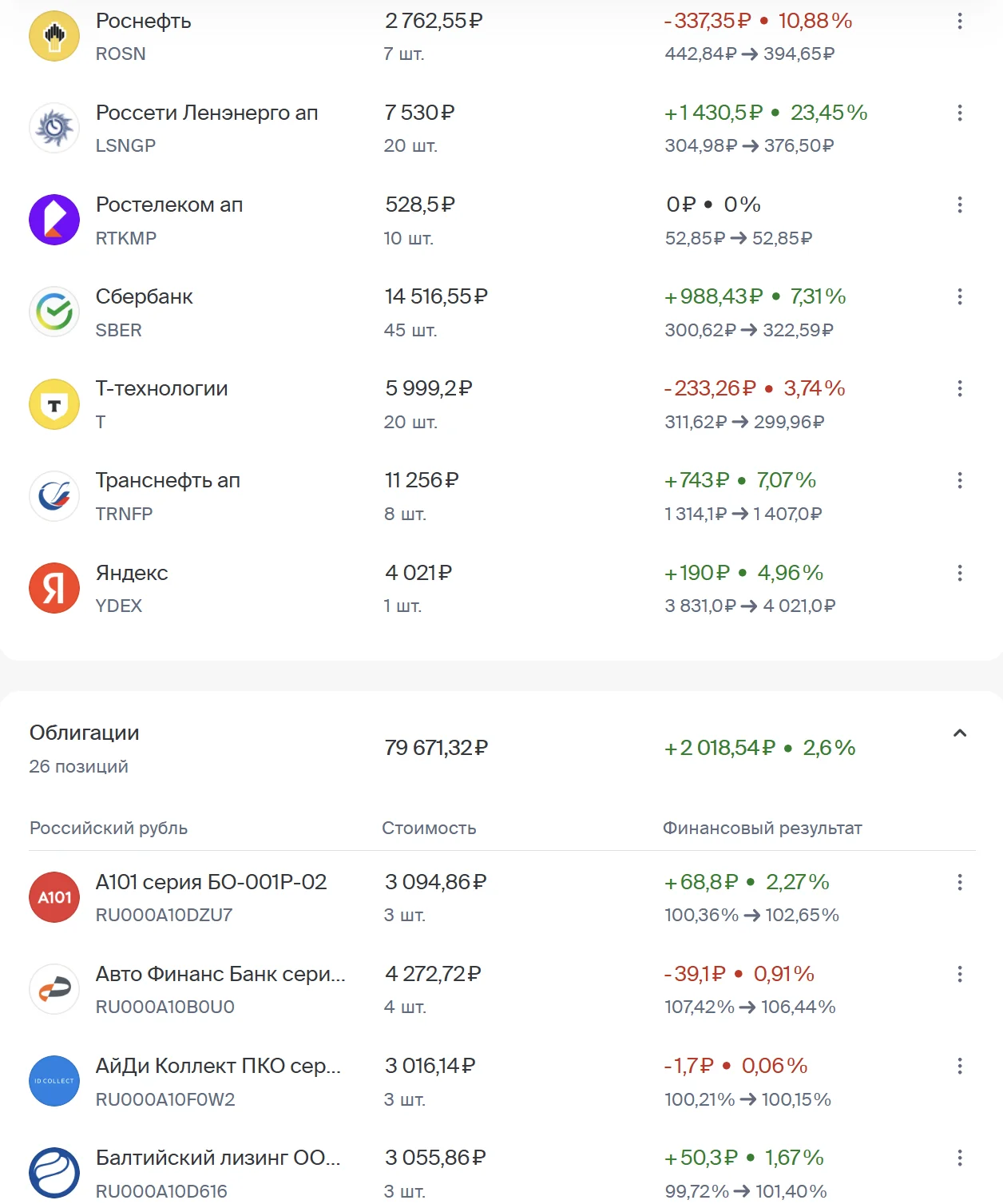
Task: Click the Российский рубль column header
Action: 109,828
